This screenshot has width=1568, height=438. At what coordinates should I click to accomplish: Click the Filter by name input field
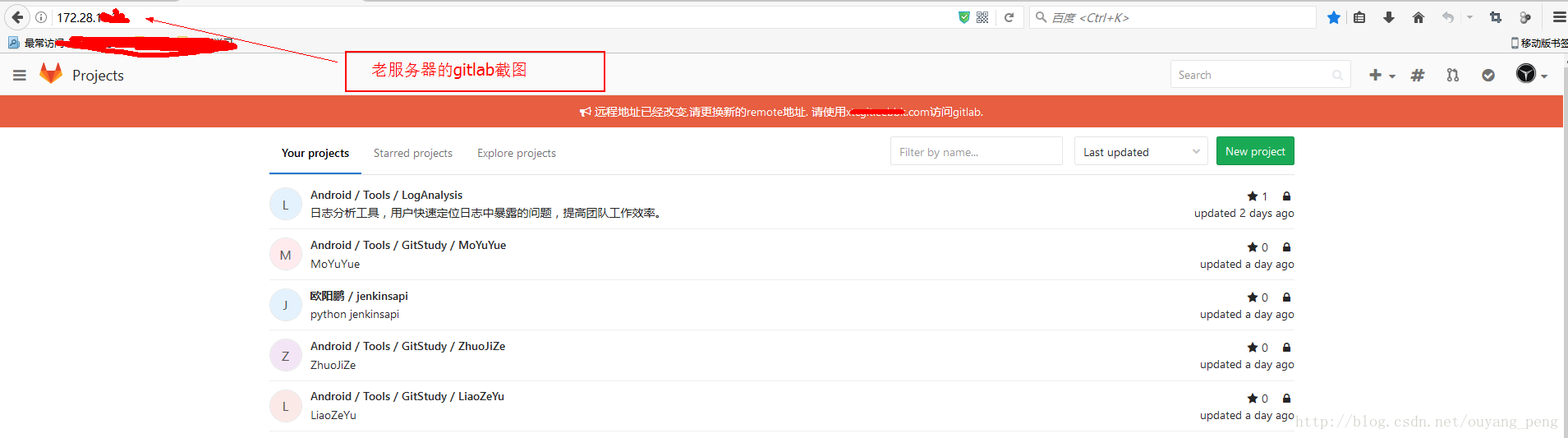coord(976,152)
